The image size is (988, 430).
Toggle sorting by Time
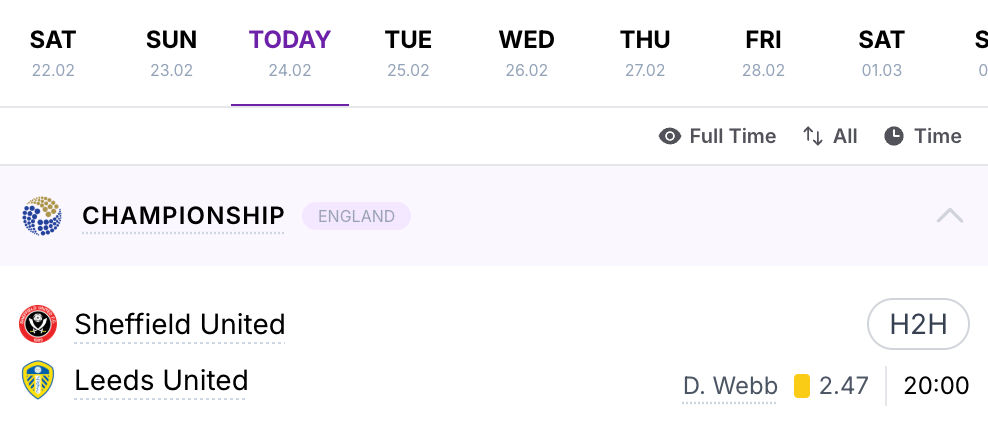point(922,136)
